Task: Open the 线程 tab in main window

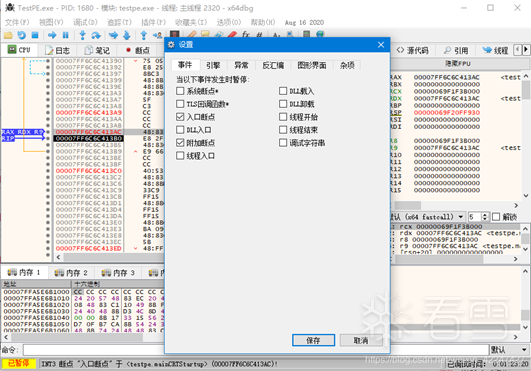Action: click(495, 50)
